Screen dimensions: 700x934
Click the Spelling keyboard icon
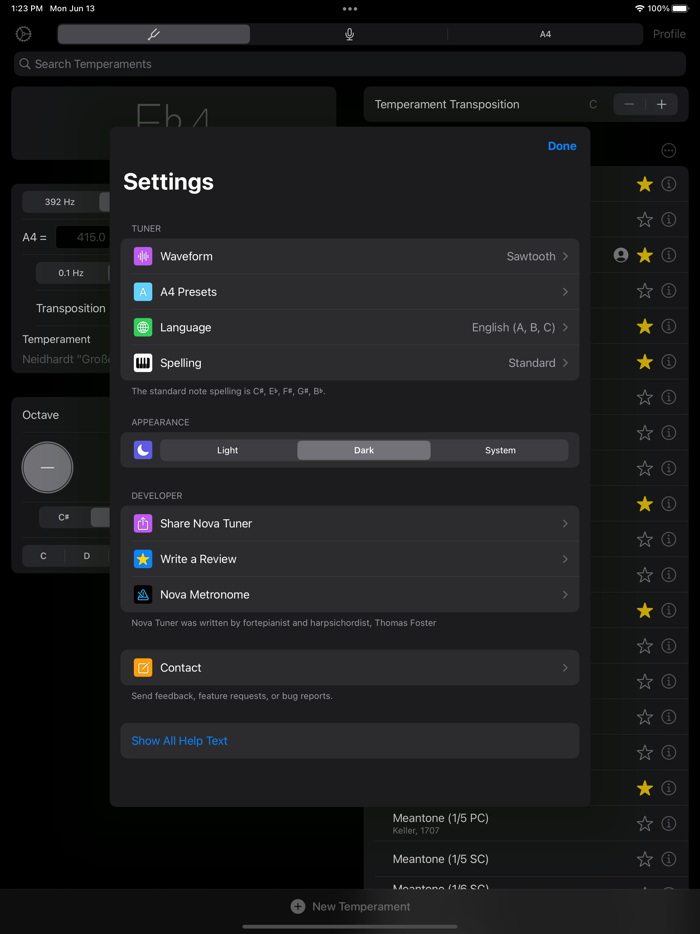coord(142,362)
